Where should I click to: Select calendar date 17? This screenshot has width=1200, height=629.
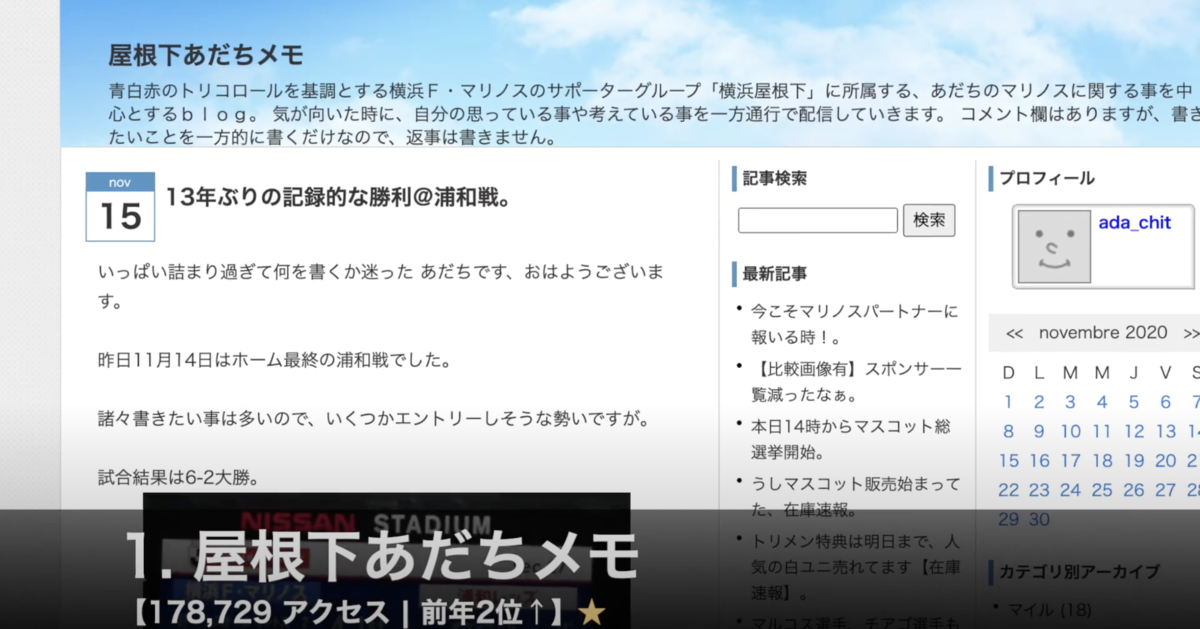click(x=1070, y=461)
